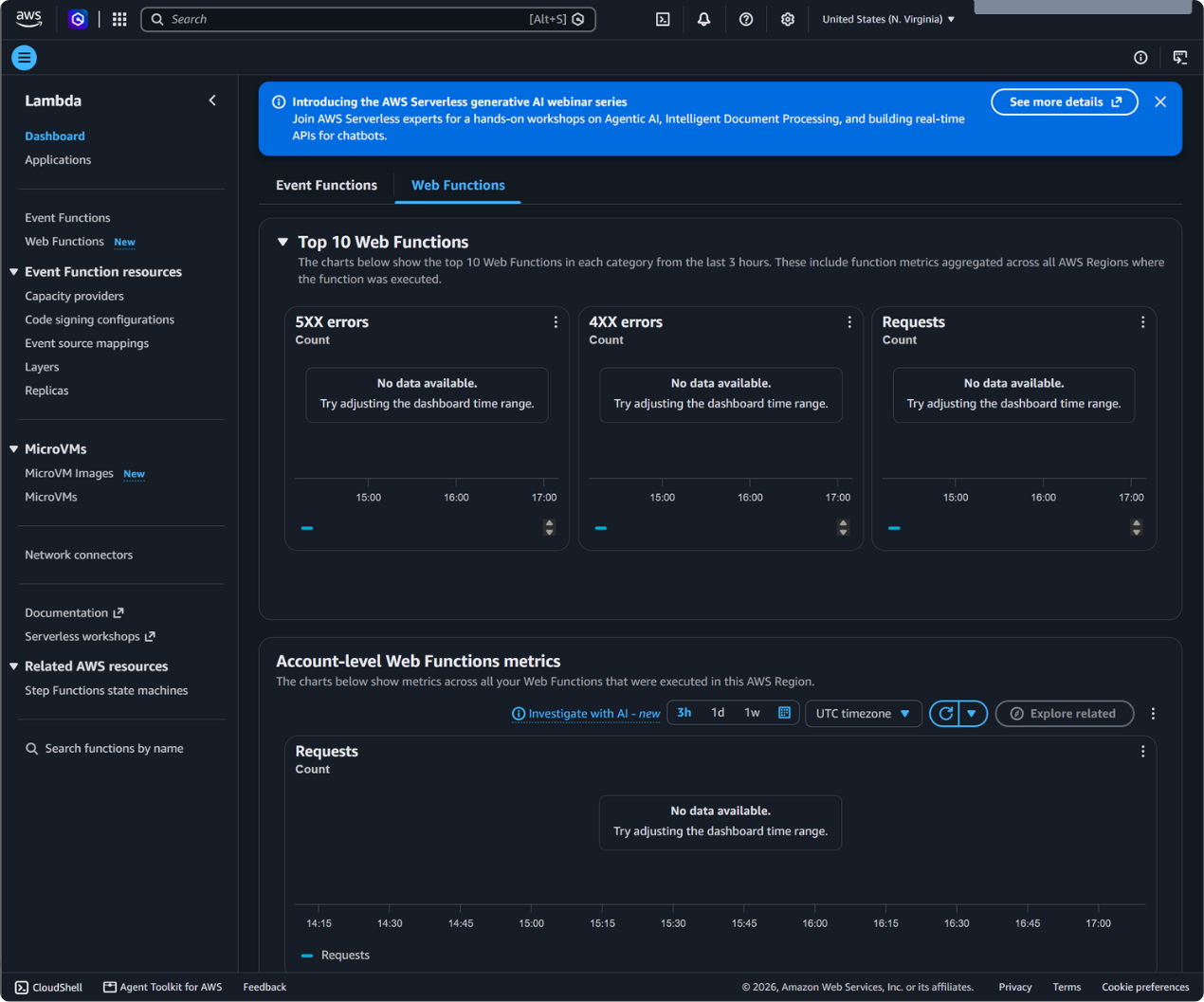Screen dimensions: 1204x1002
Task: Open refresh interval dropdown arrow
Action: click(973, 714)
